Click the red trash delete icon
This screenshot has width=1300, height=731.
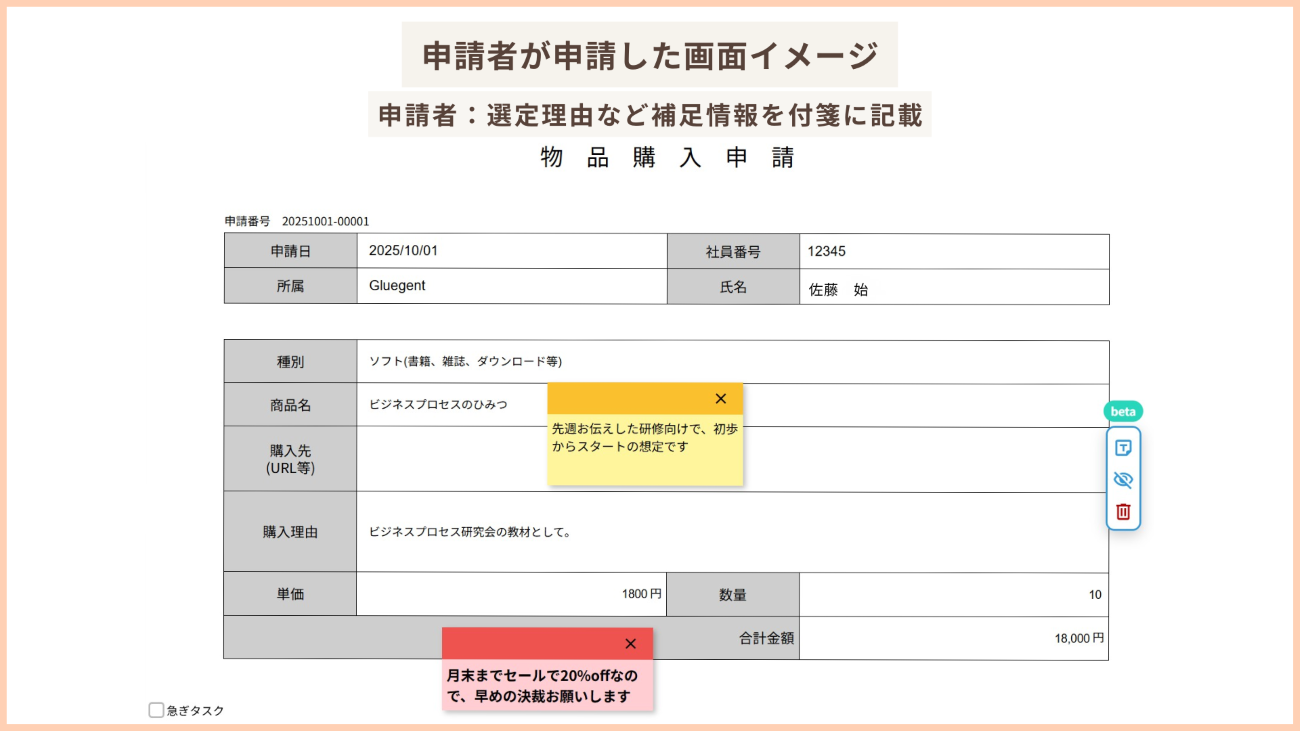point(1123,512)
